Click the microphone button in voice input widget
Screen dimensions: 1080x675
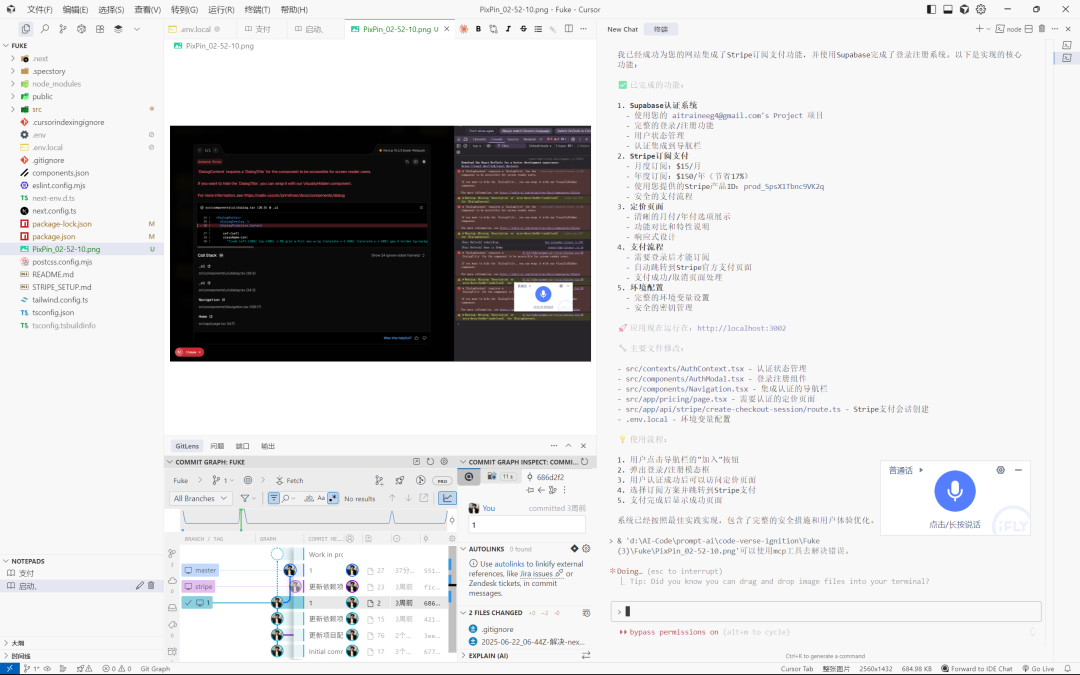(955, 491)
